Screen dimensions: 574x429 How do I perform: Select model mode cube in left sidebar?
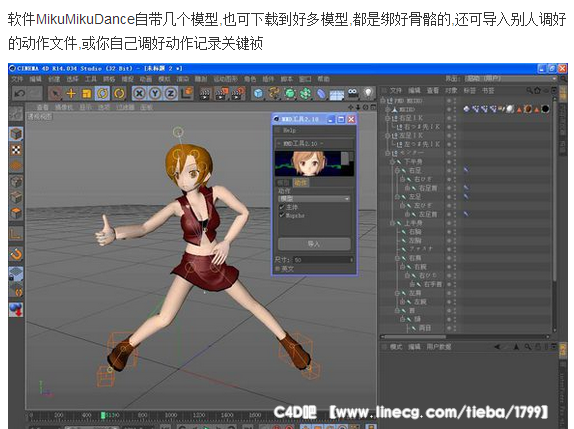point(16,134)
